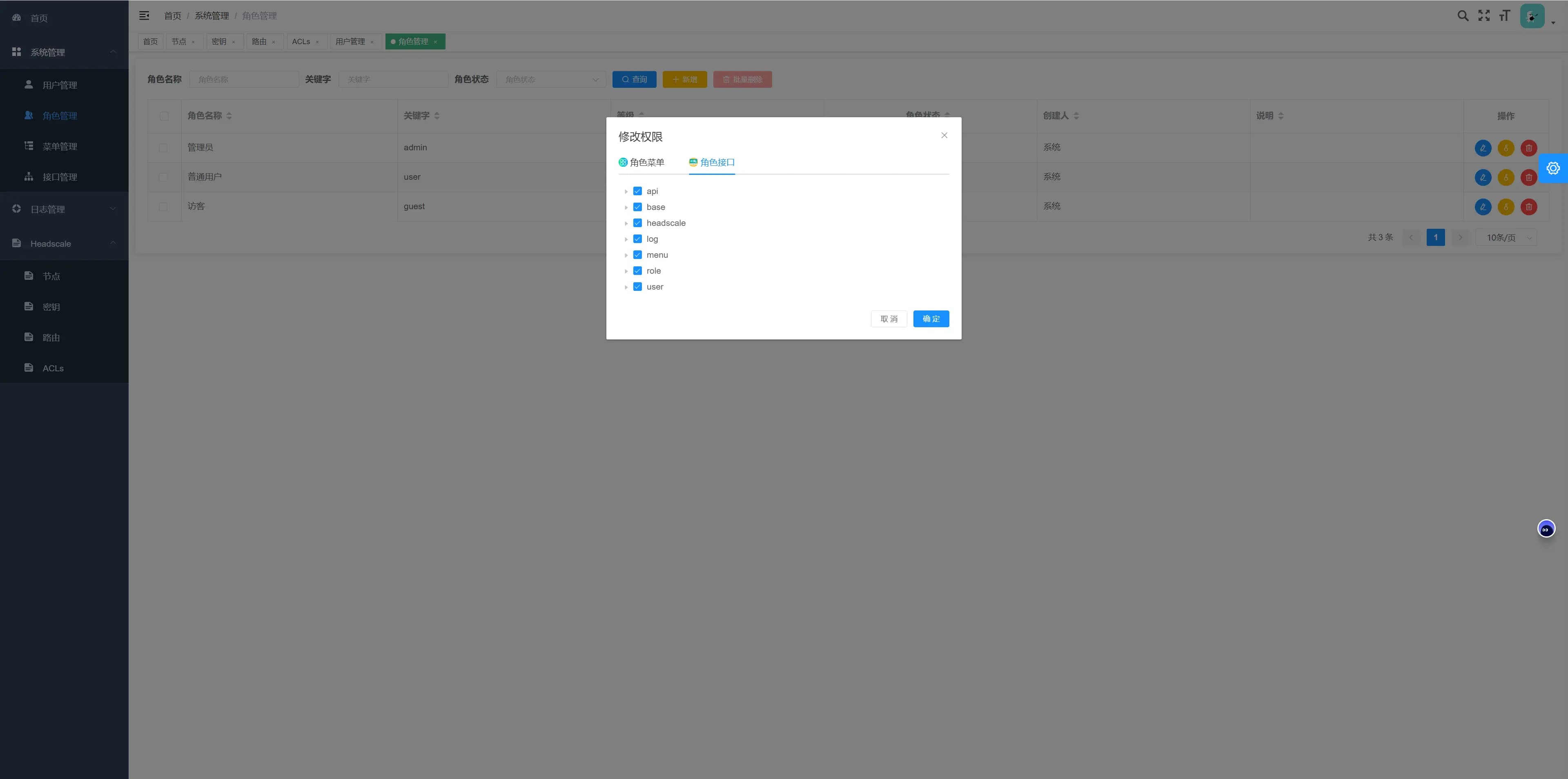The image size is (1568, 779).
Task: Click red delete icon for guest row
Action: (x=1528, y=207)
